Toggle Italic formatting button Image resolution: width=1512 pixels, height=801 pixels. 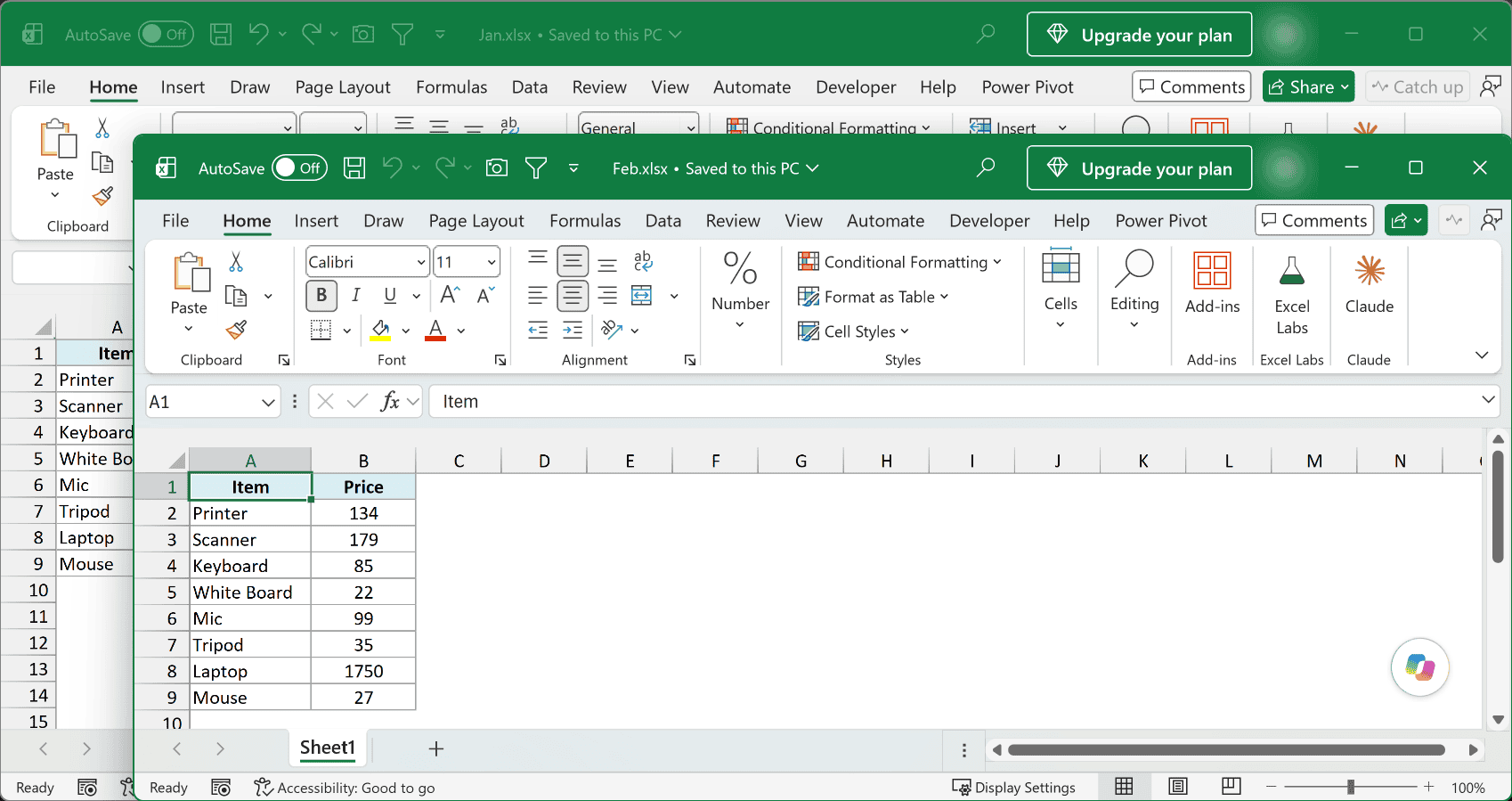pos(356,296)
